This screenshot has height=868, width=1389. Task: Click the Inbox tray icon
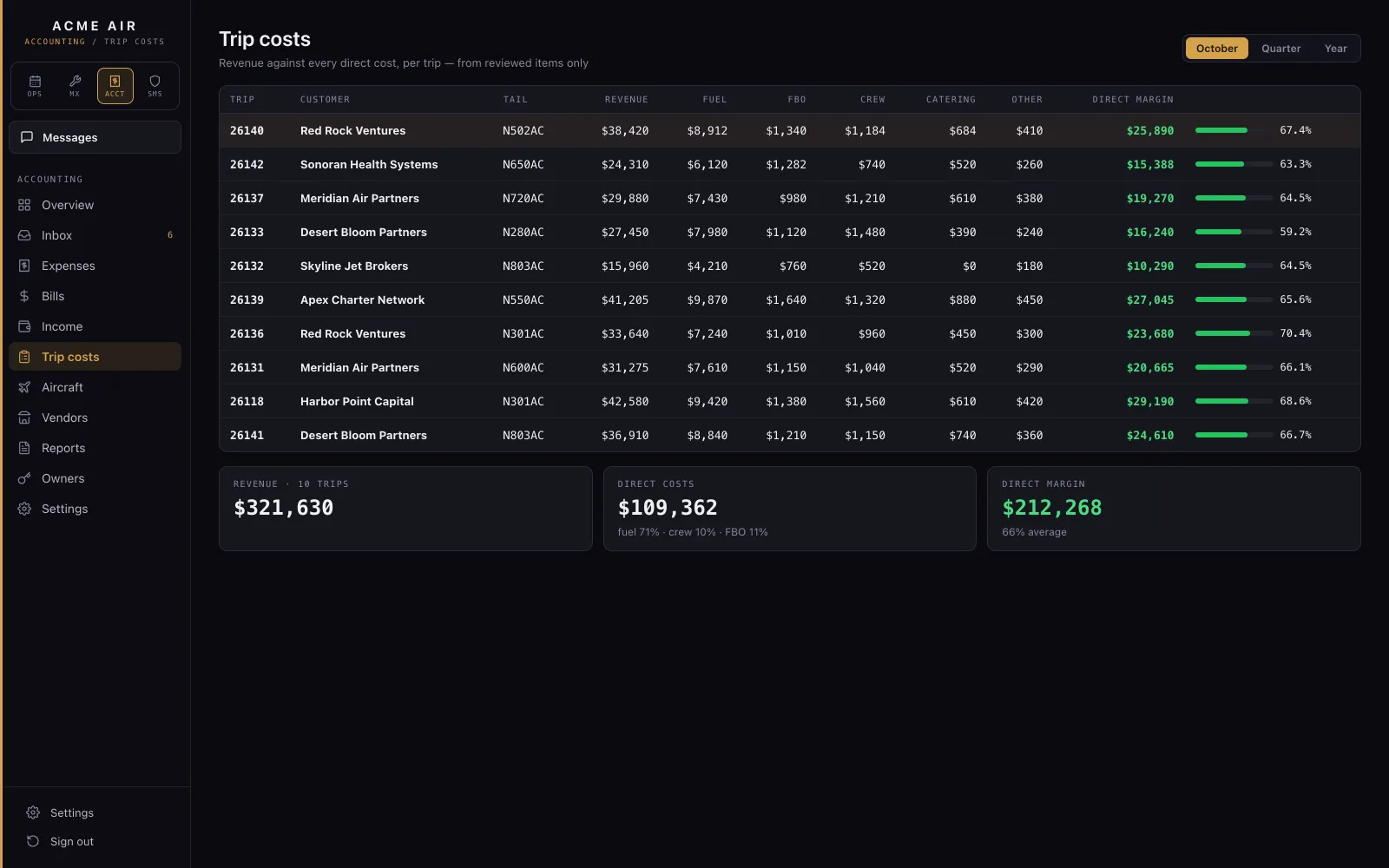(24, 235)
